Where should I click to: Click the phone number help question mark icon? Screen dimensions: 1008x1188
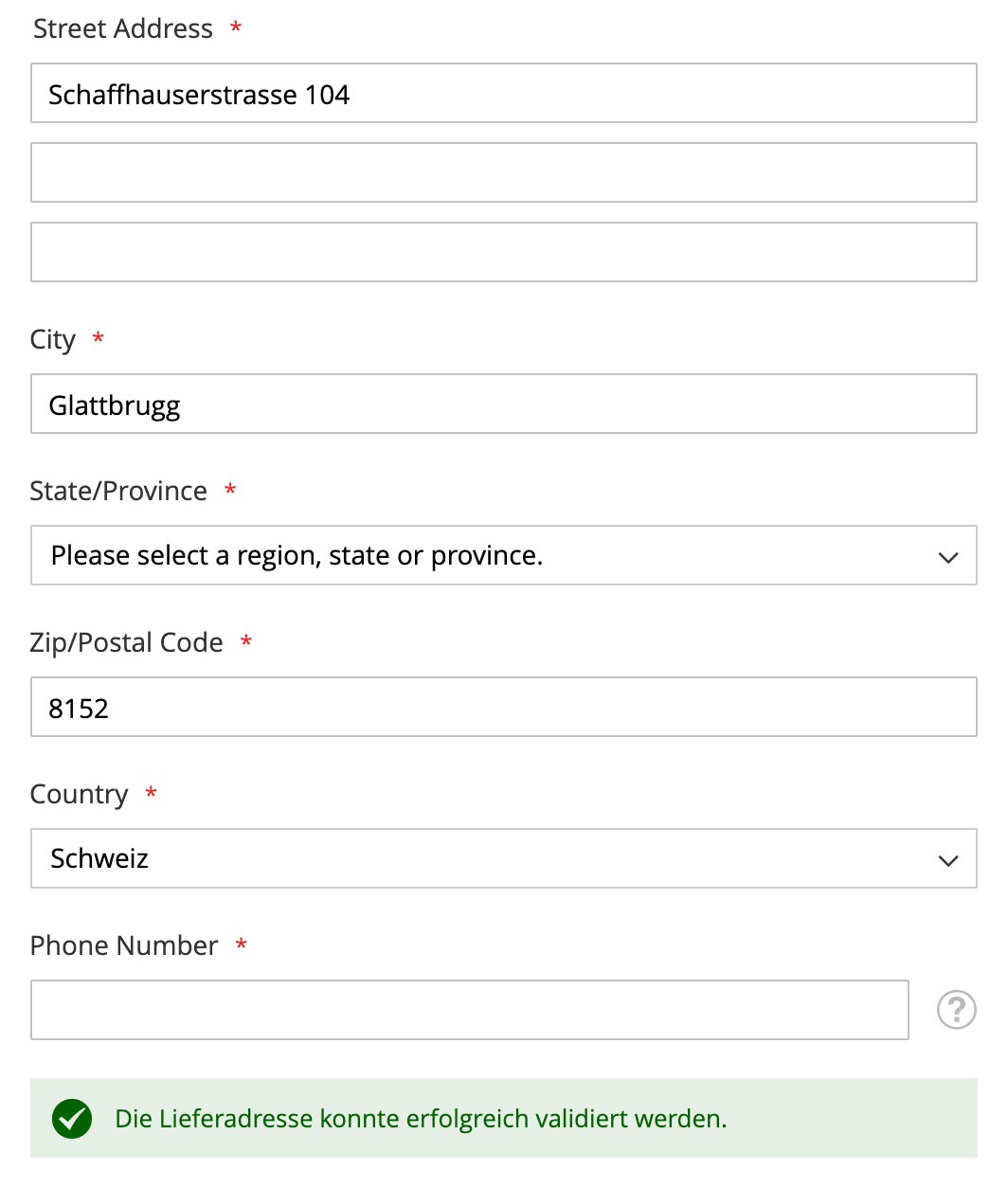[x=957, y=1010]
